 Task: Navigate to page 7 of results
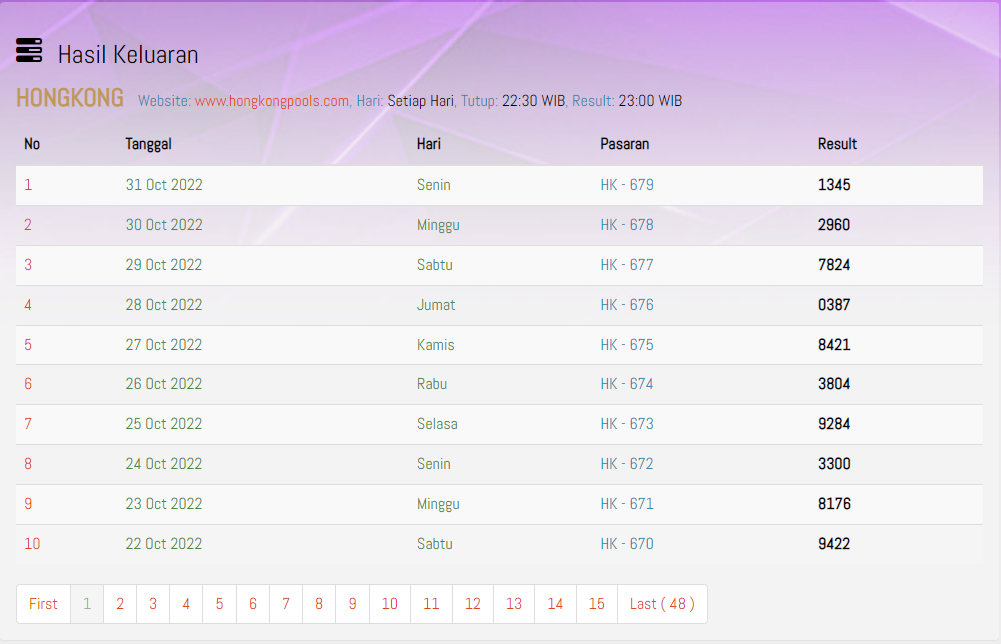point(286,604)
